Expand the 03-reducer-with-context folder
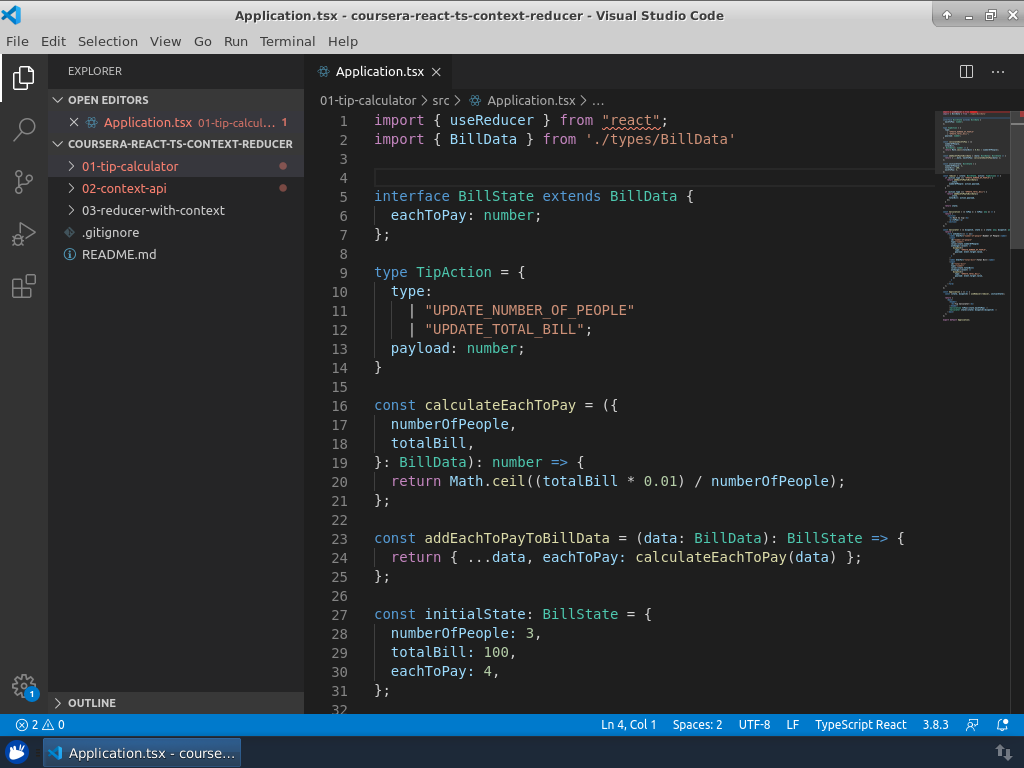This screenshot has width=1024, height=768. (153, 210)
